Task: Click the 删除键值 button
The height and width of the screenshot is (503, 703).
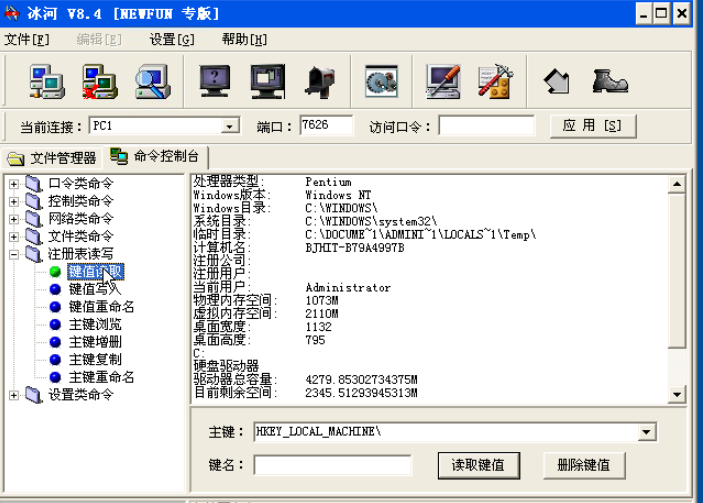Action: coord(584,465)
